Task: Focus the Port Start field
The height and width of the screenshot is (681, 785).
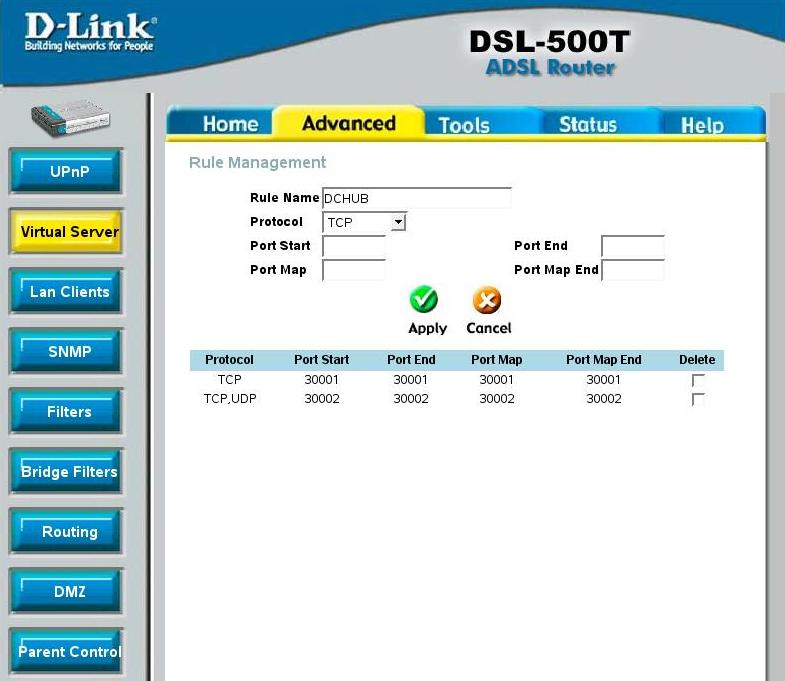Action: tap(353, 246)
